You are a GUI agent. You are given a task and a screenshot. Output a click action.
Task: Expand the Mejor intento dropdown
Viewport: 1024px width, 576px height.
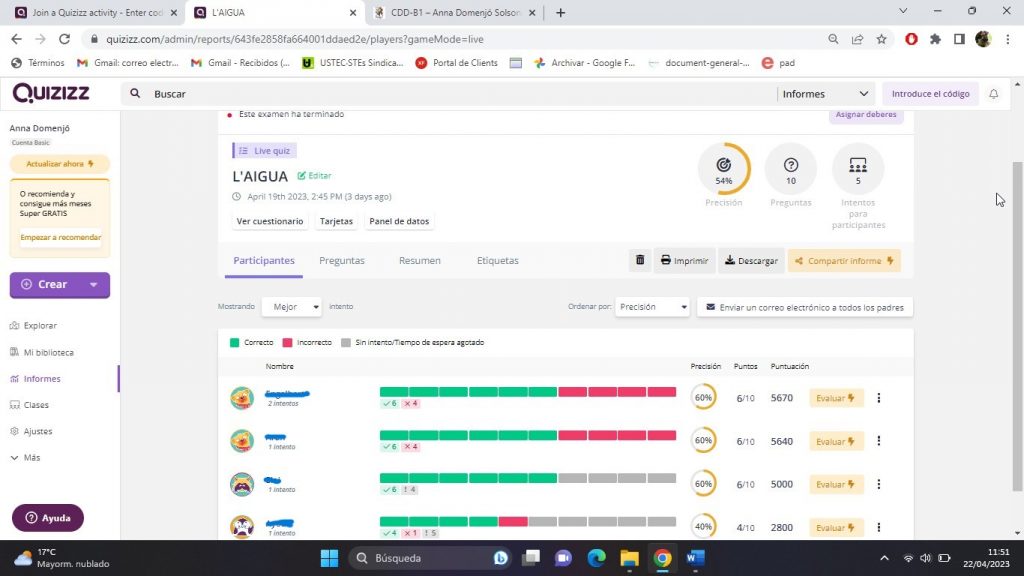[291, 307]
